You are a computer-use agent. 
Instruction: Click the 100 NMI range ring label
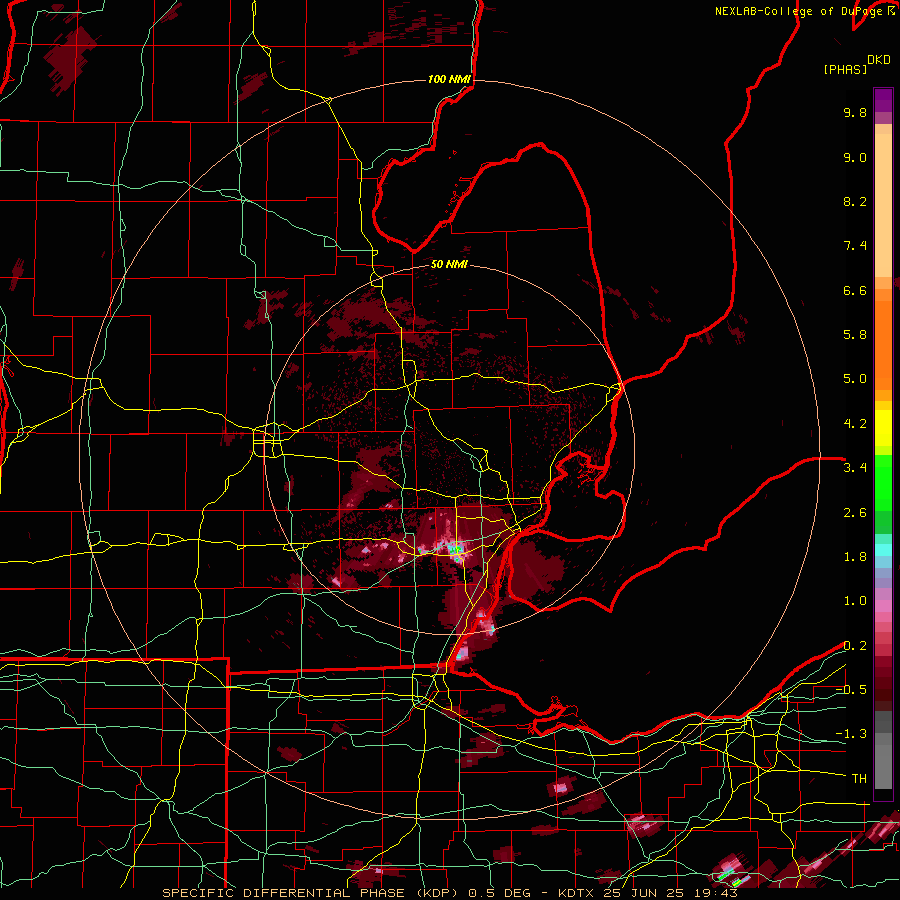(x=449, y=79)
